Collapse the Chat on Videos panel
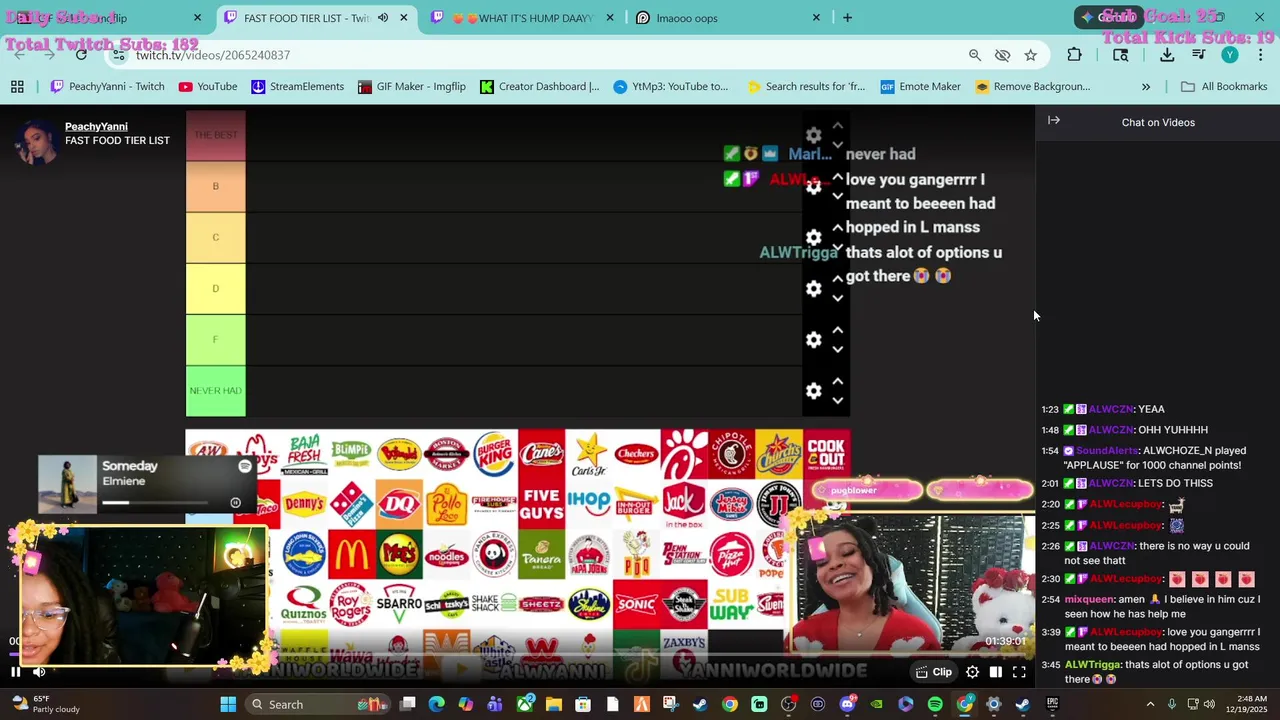The height and width of the screenshot is (720, 1280). [x=1054, y=121]
